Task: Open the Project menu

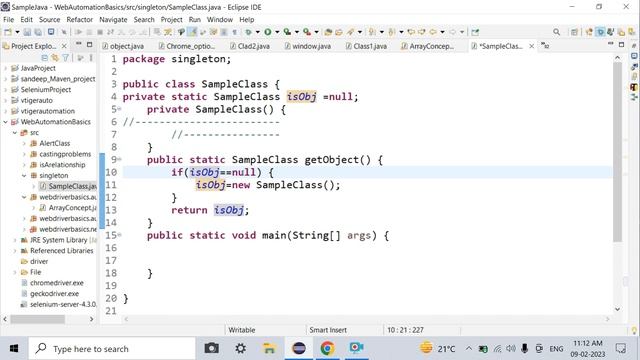Action: coord(171,20)
